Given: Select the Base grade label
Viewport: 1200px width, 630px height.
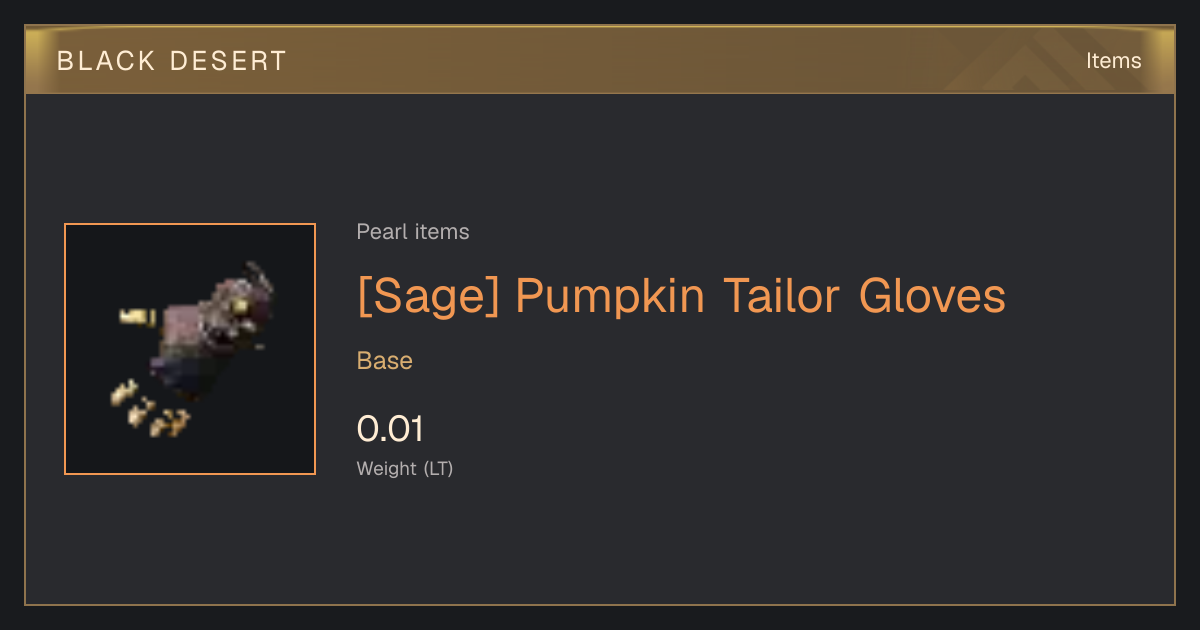Looking at the screenshot, I should (385, 361).
